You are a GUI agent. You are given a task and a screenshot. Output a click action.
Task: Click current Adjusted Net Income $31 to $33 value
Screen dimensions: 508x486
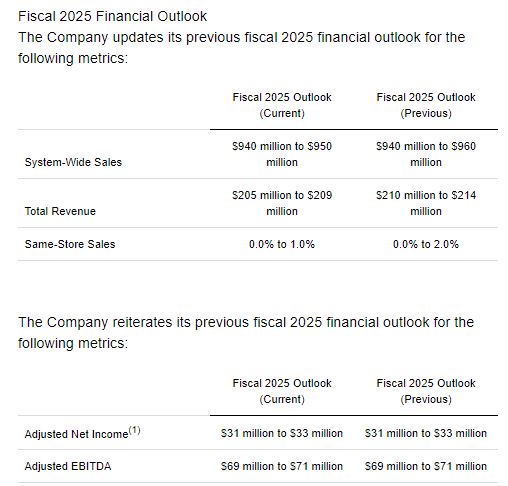[x=282, y=433]
